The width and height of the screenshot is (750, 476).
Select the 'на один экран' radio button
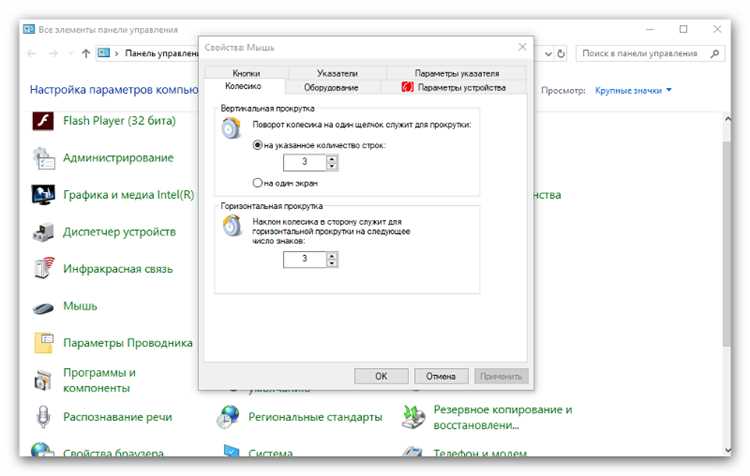coord(257,183)
